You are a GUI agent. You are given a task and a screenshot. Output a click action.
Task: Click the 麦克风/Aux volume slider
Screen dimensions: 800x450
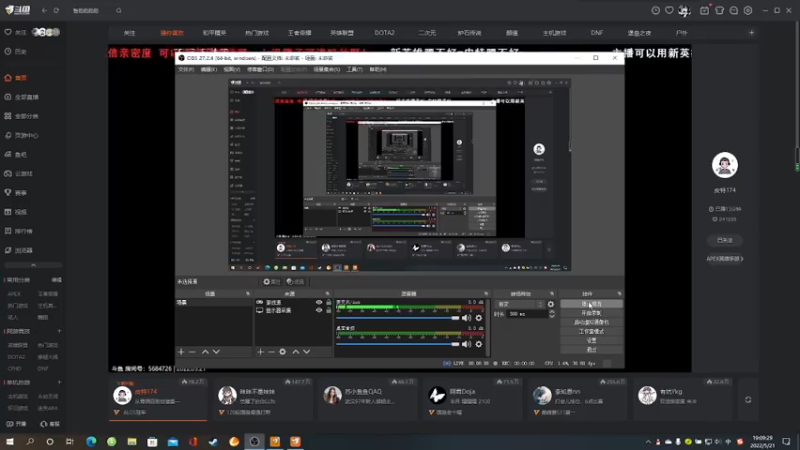(397, 318)
